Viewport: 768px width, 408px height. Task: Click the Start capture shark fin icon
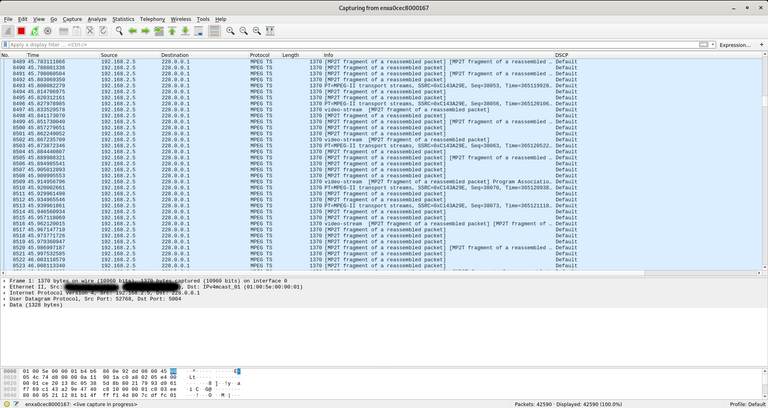click(8, 31)
